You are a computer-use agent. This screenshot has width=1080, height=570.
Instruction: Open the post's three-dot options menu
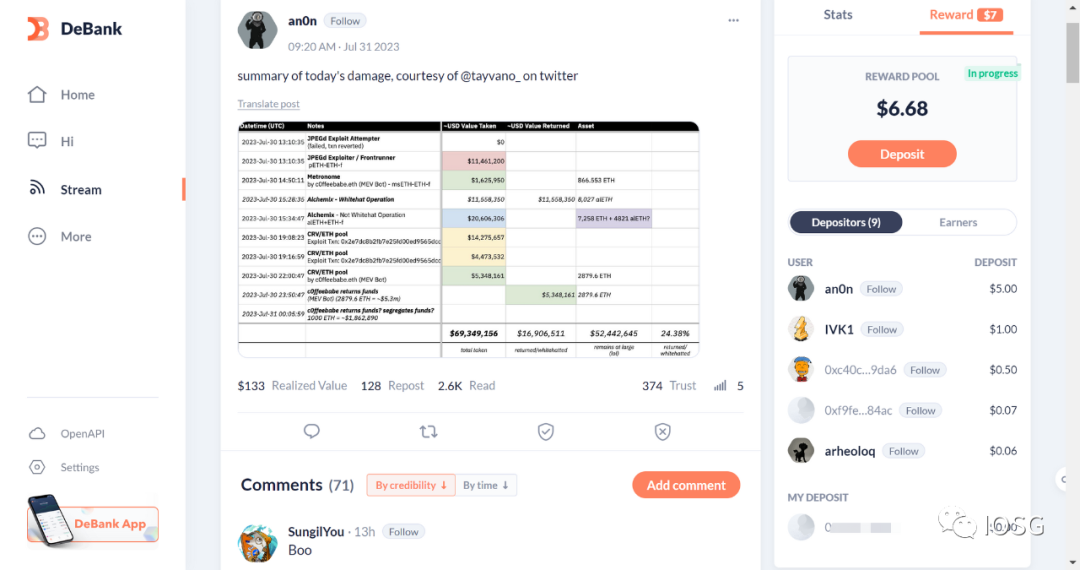click(733, 21)
